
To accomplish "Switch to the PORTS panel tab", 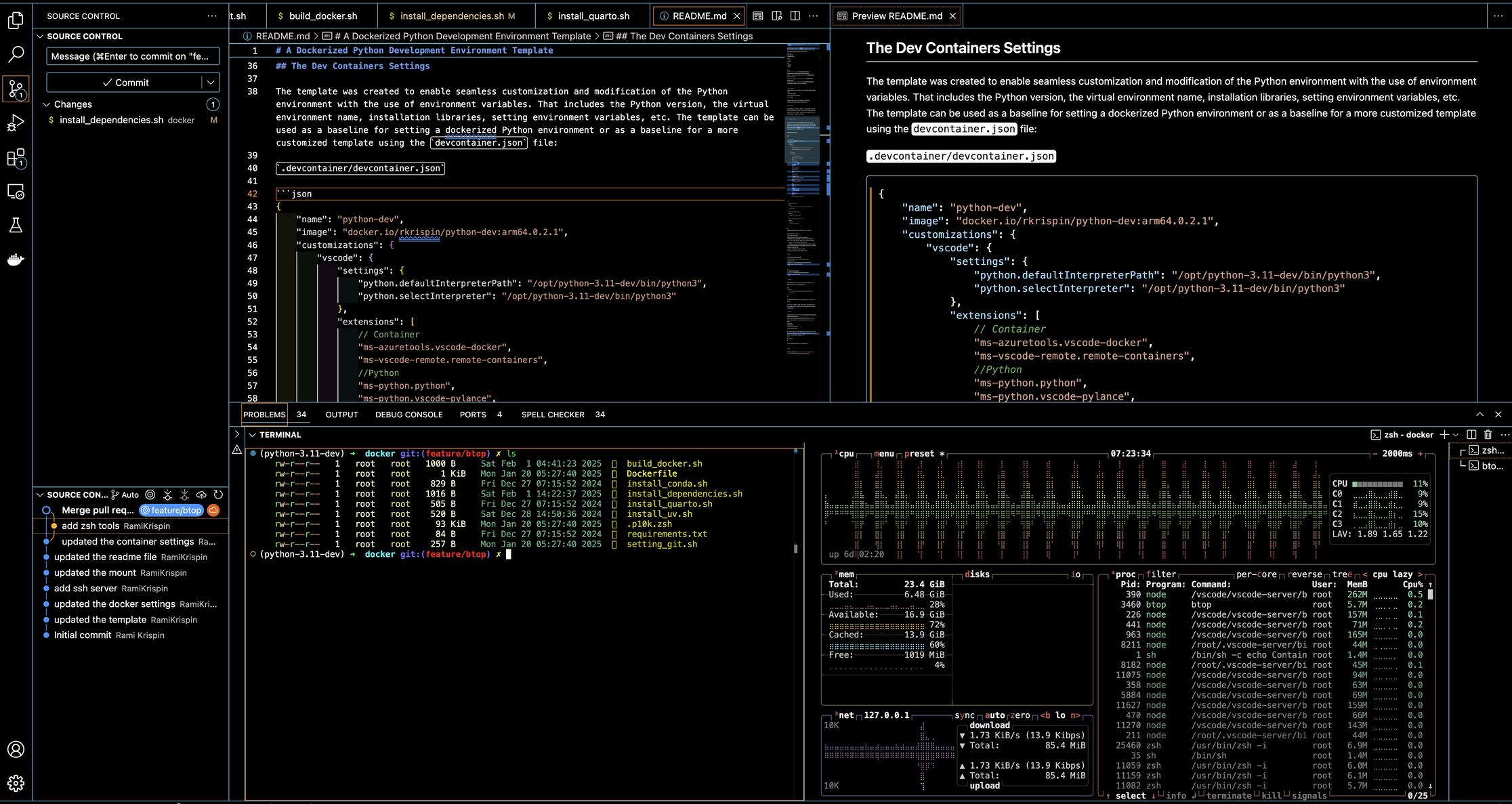I will tap(473, 414).
